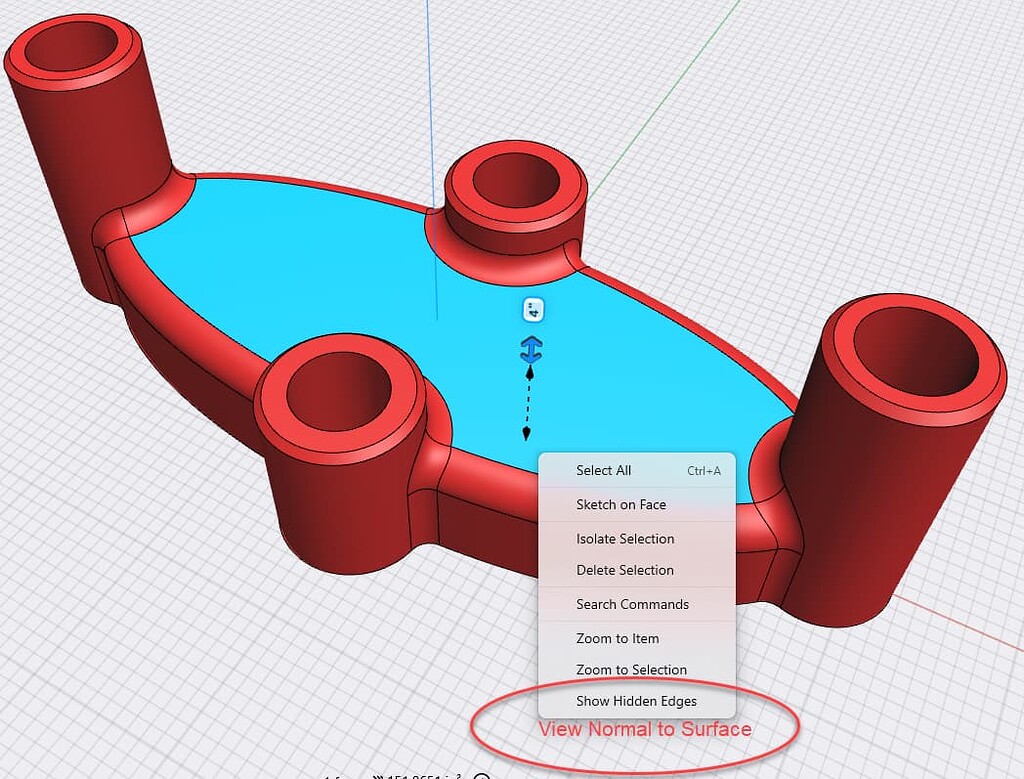Click the blue double-headed extrude gizmo arrow

[530, 349]
